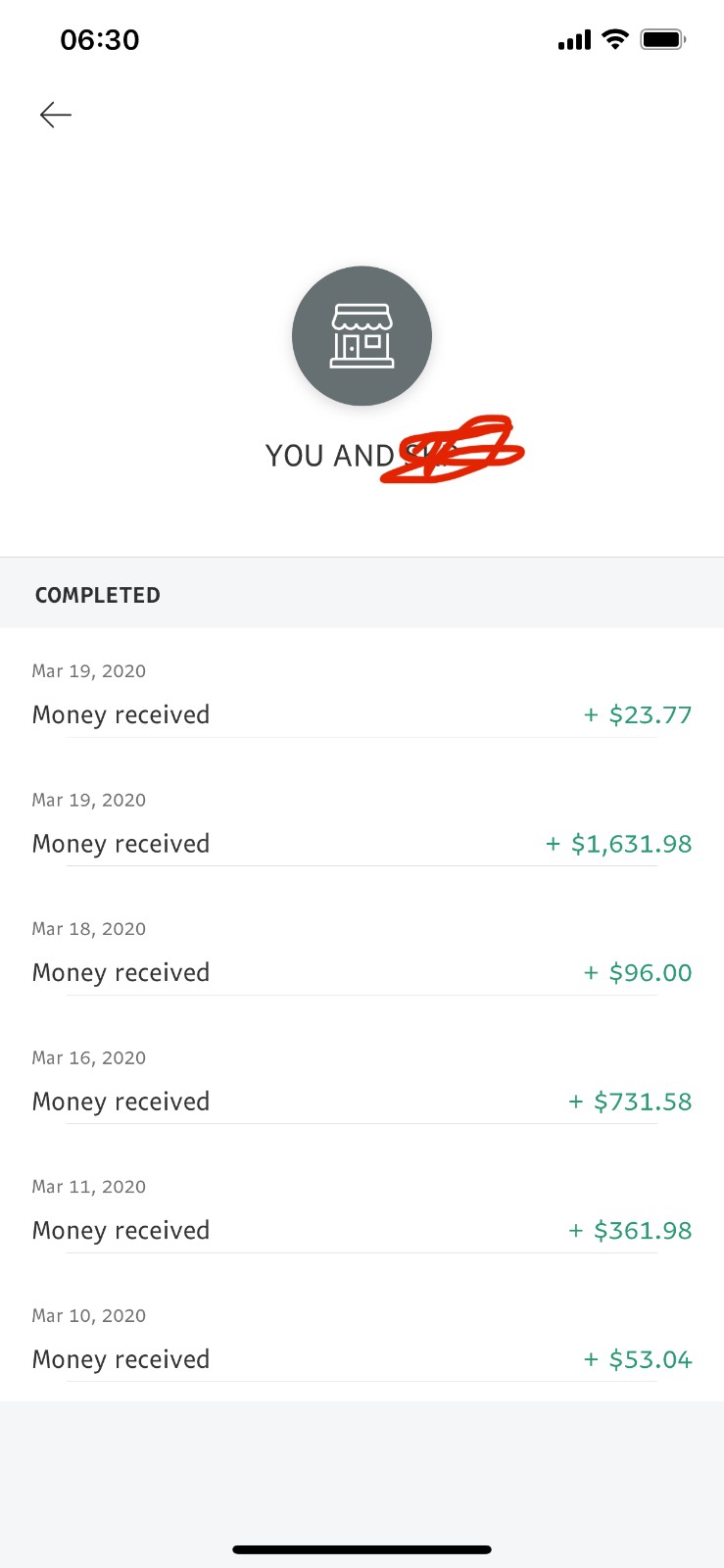Open the $23.77 money received transaction
This screenshot has height=1568, width=724.
[x=362, y=694]
